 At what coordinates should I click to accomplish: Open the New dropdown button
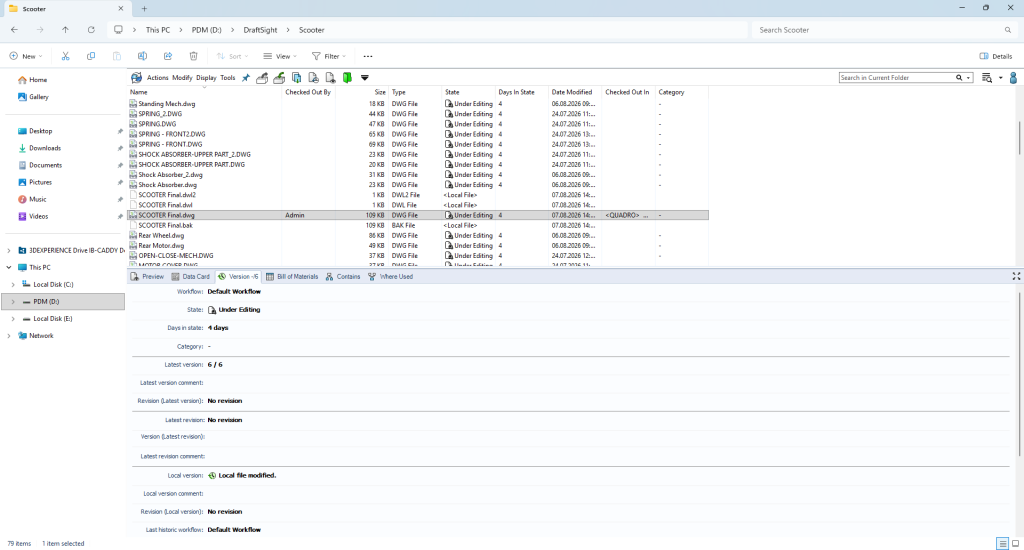pyautogui.click(x=26, y=56)
